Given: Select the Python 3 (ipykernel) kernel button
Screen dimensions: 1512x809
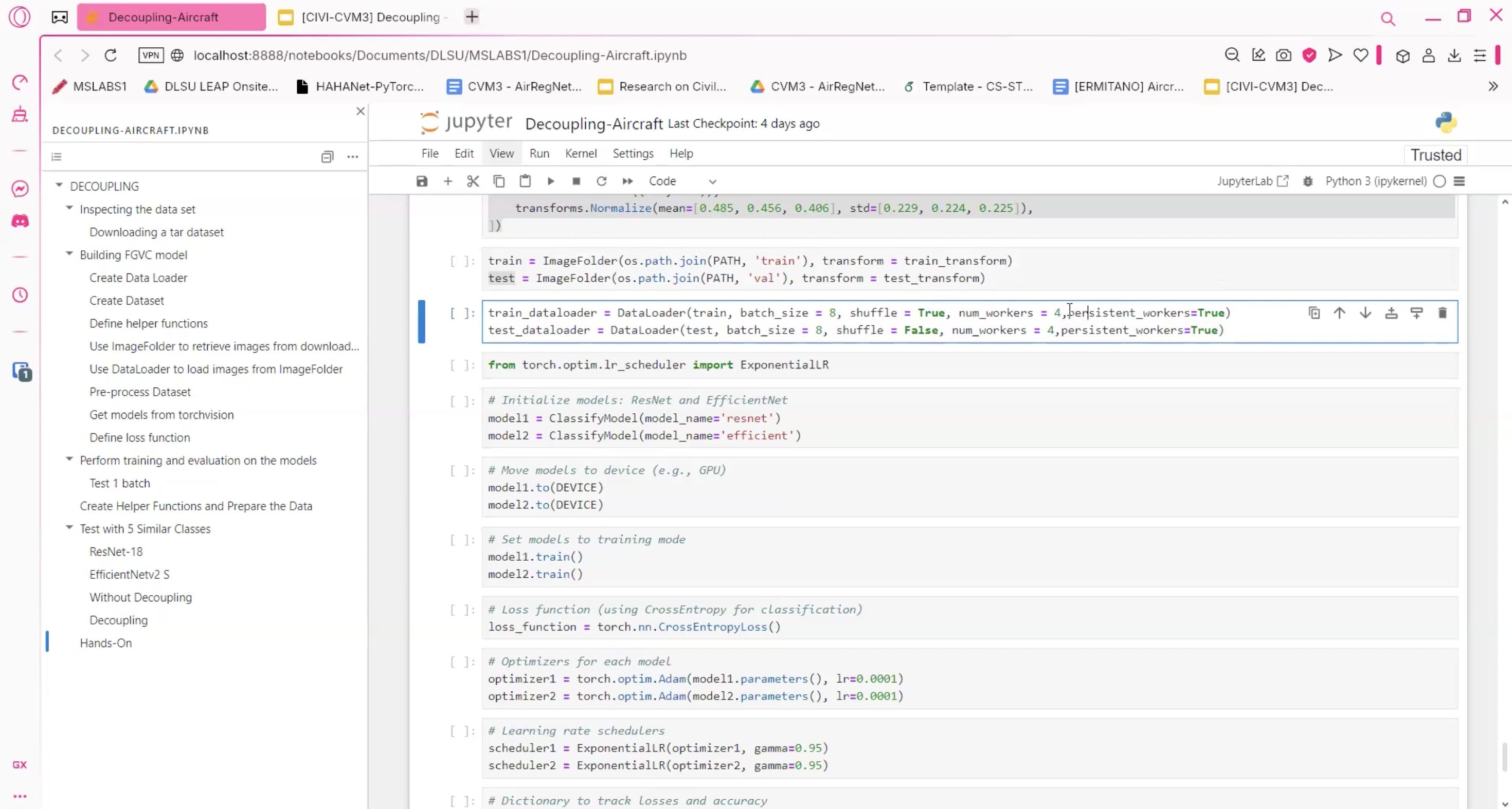Looking at the screenshot, I should click(1376, 181).
